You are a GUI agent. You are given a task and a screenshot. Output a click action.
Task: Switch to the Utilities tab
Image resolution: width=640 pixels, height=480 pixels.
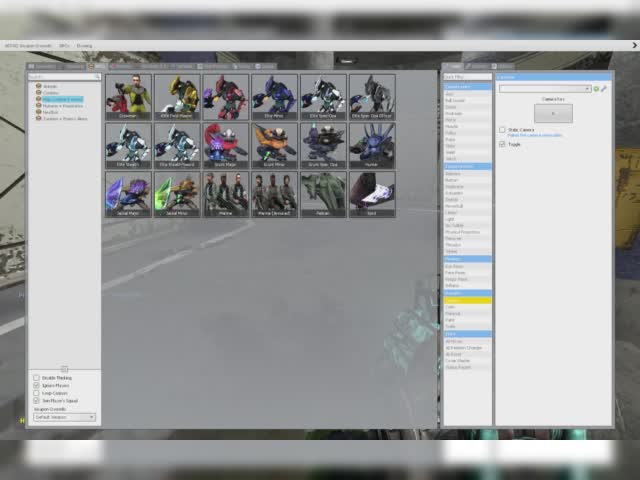point(505,66)
